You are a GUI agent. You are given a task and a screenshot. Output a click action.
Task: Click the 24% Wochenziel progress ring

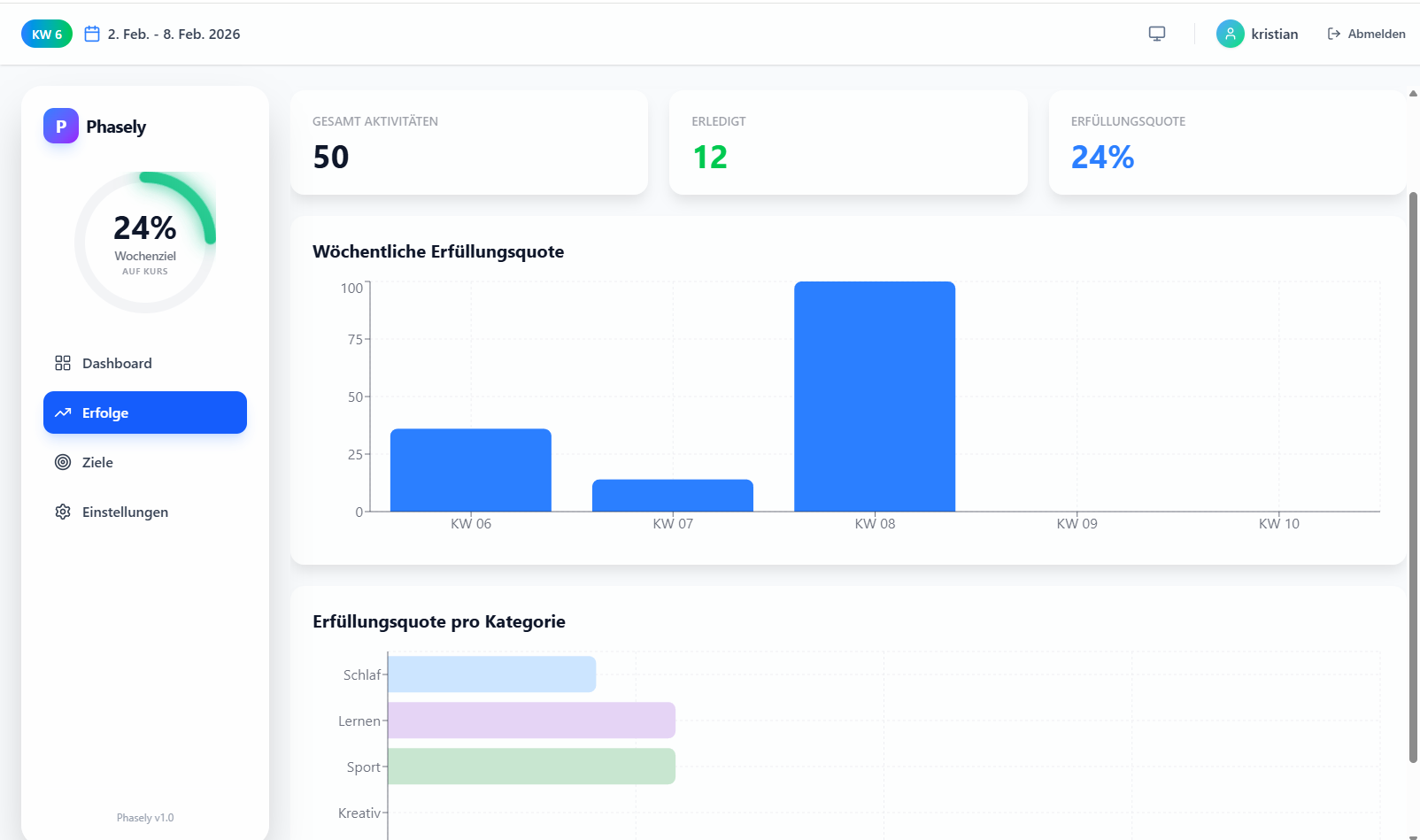[145, 242]
